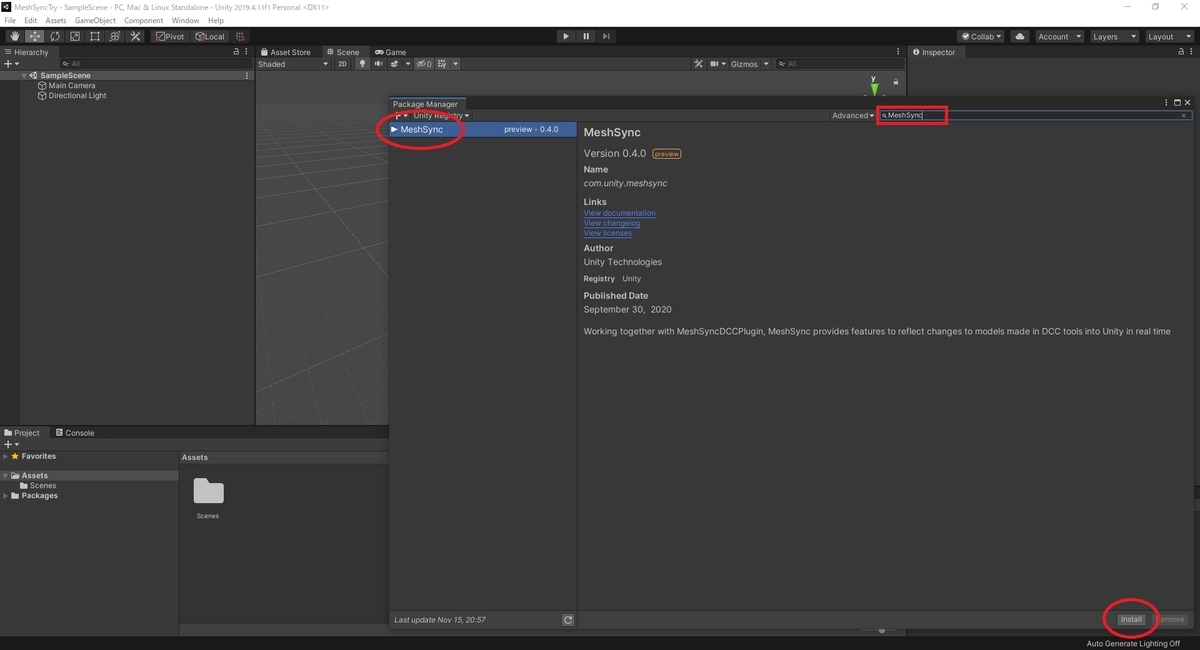Select the Scale tool
The width and height of the screenshot is (1200, 650).
click(x=75, y=36)
